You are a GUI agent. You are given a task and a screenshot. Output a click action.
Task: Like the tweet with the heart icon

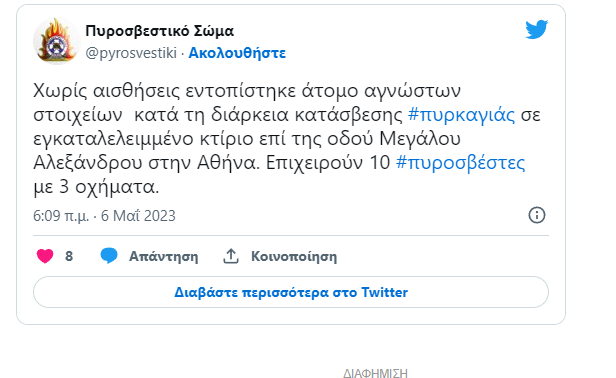pyautogui.click(x=45, y=256)
